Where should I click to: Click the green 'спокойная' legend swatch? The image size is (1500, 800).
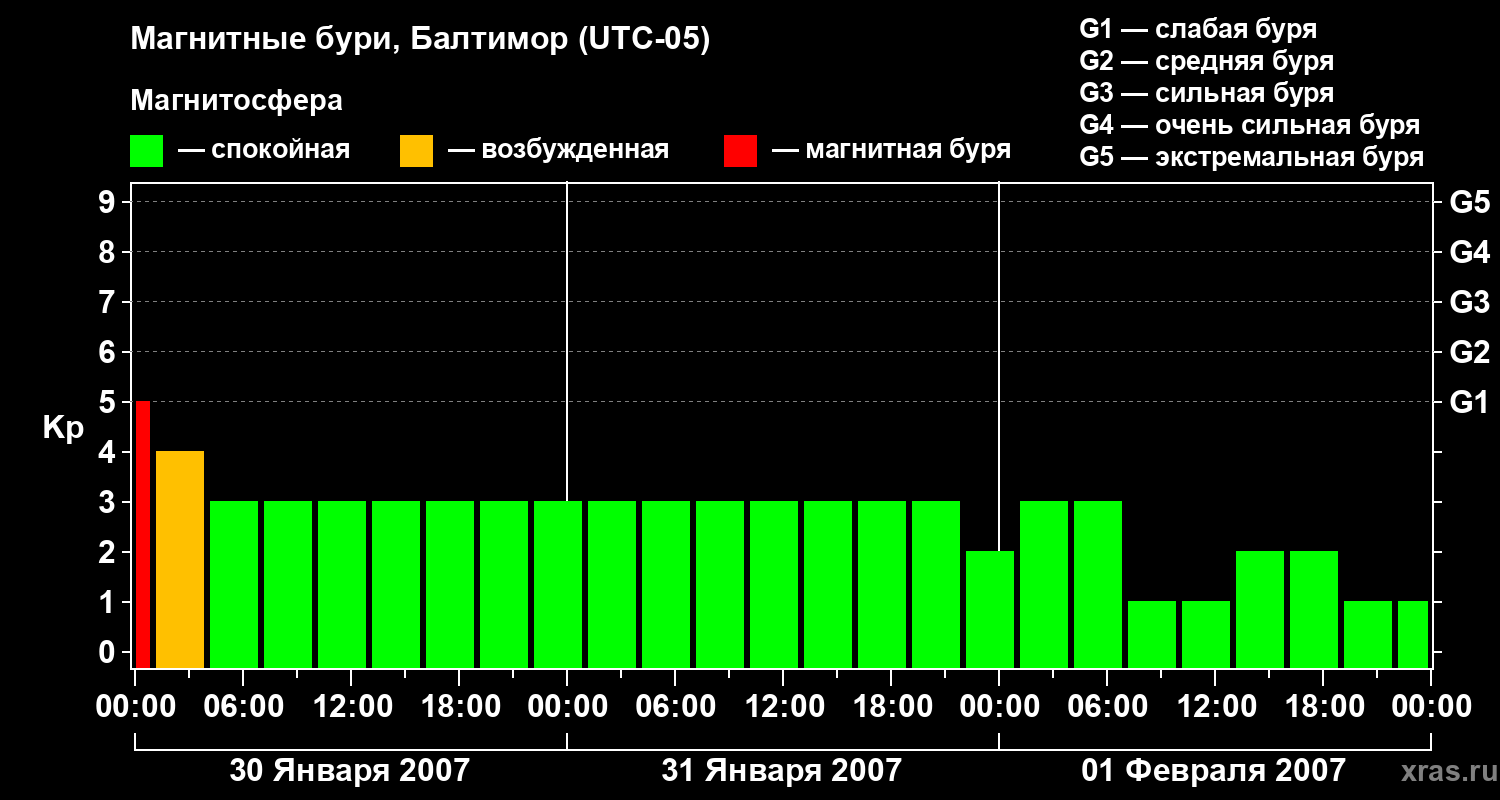[147, 151]
